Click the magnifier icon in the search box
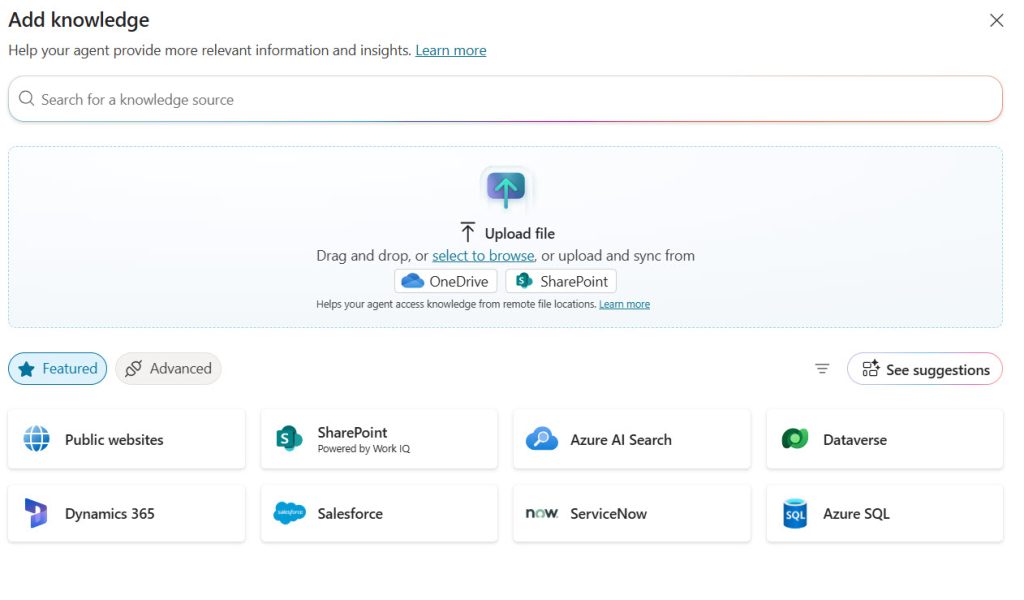 pyautogui.click(x=26, y=99)
